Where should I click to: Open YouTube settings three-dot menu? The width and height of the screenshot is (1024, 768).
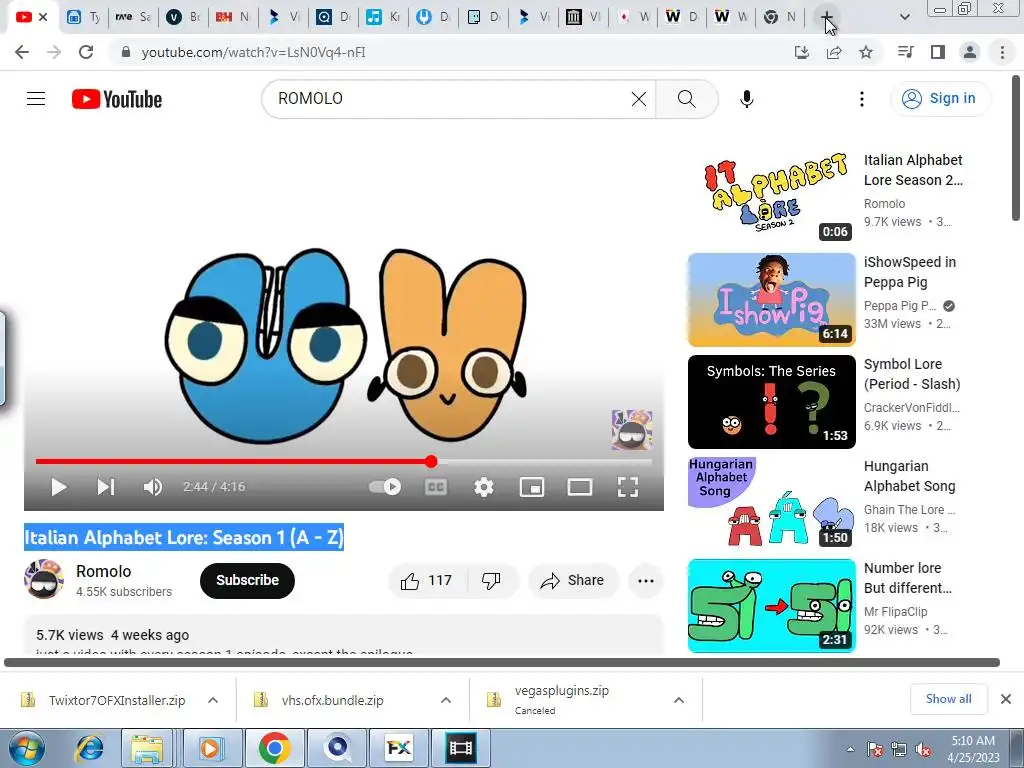pyautogui.click(x=861, y=99)
